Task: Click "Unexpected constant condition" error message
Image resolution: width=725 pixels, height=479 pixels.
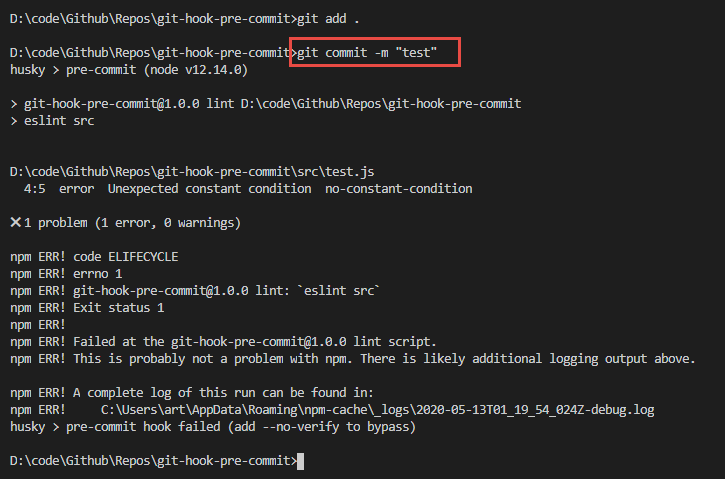Action: pyautogui.click(x=209, y=189)
